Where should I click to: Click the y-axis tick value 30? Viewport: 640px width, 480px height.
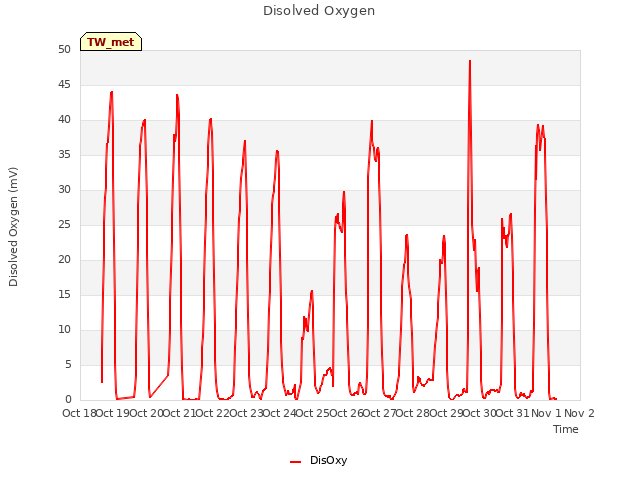click(64, 189)
